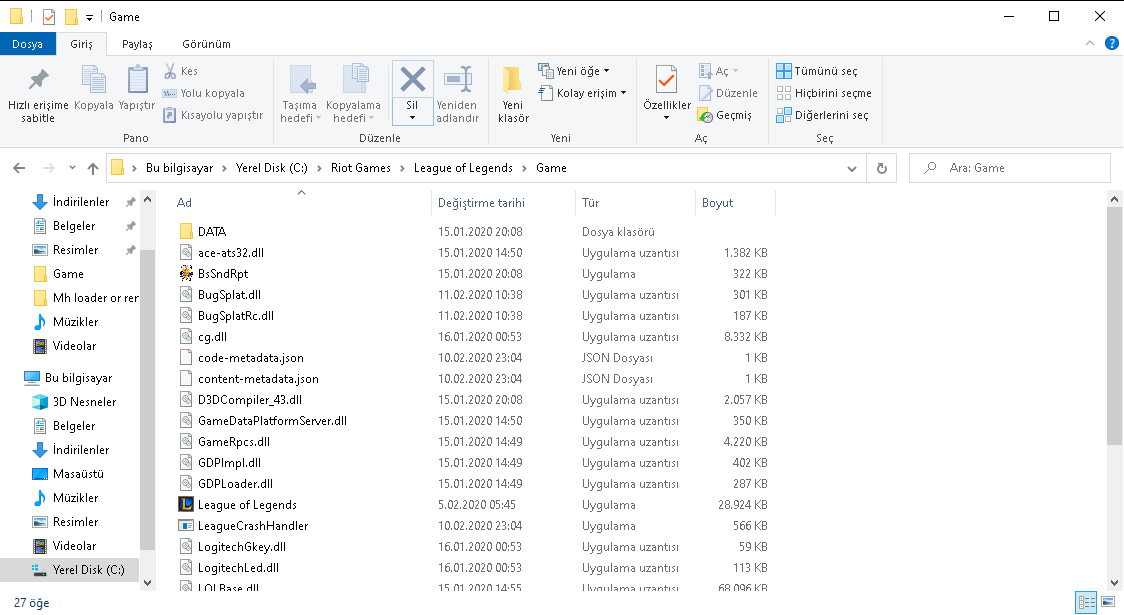Switch to the Paylaş ribbon tab
Screen dimensions: 1124x615
[x=137, y=44]
